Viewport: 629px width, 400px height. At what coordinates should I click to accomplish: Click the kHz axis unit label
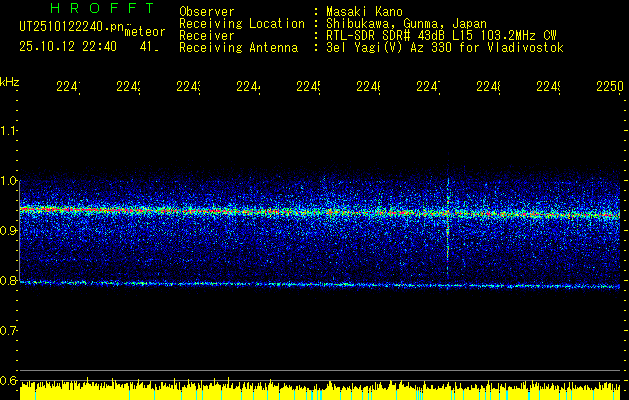click(10, 80)
